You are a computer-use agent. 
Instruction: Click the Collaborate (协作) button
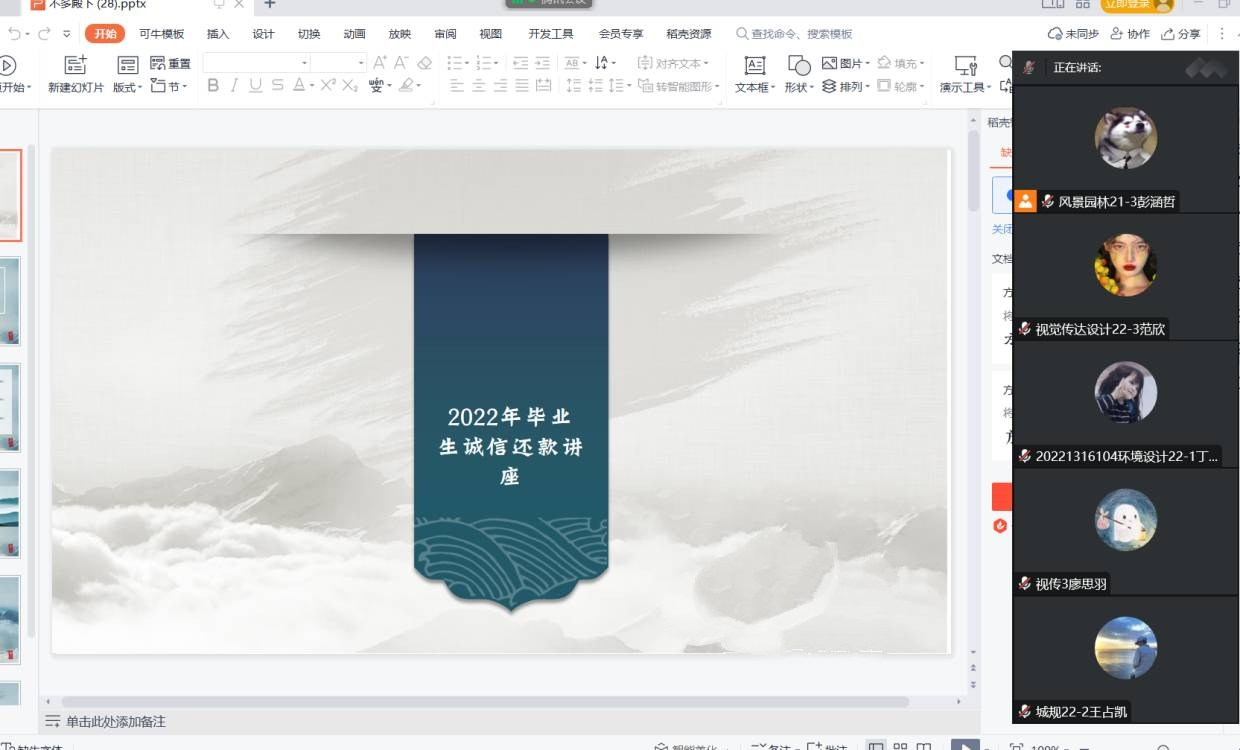pyautogui.click(x=1130, y=34)
